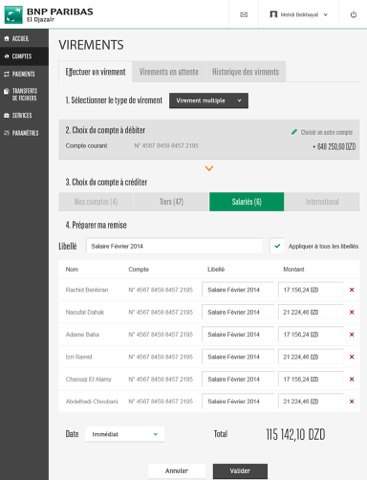The height and width of the screenshot is (480, 367).
Task: Edit the Montant field for Abdelhadi Choubani
Action: pyautogui.click(x=311, y=402)
